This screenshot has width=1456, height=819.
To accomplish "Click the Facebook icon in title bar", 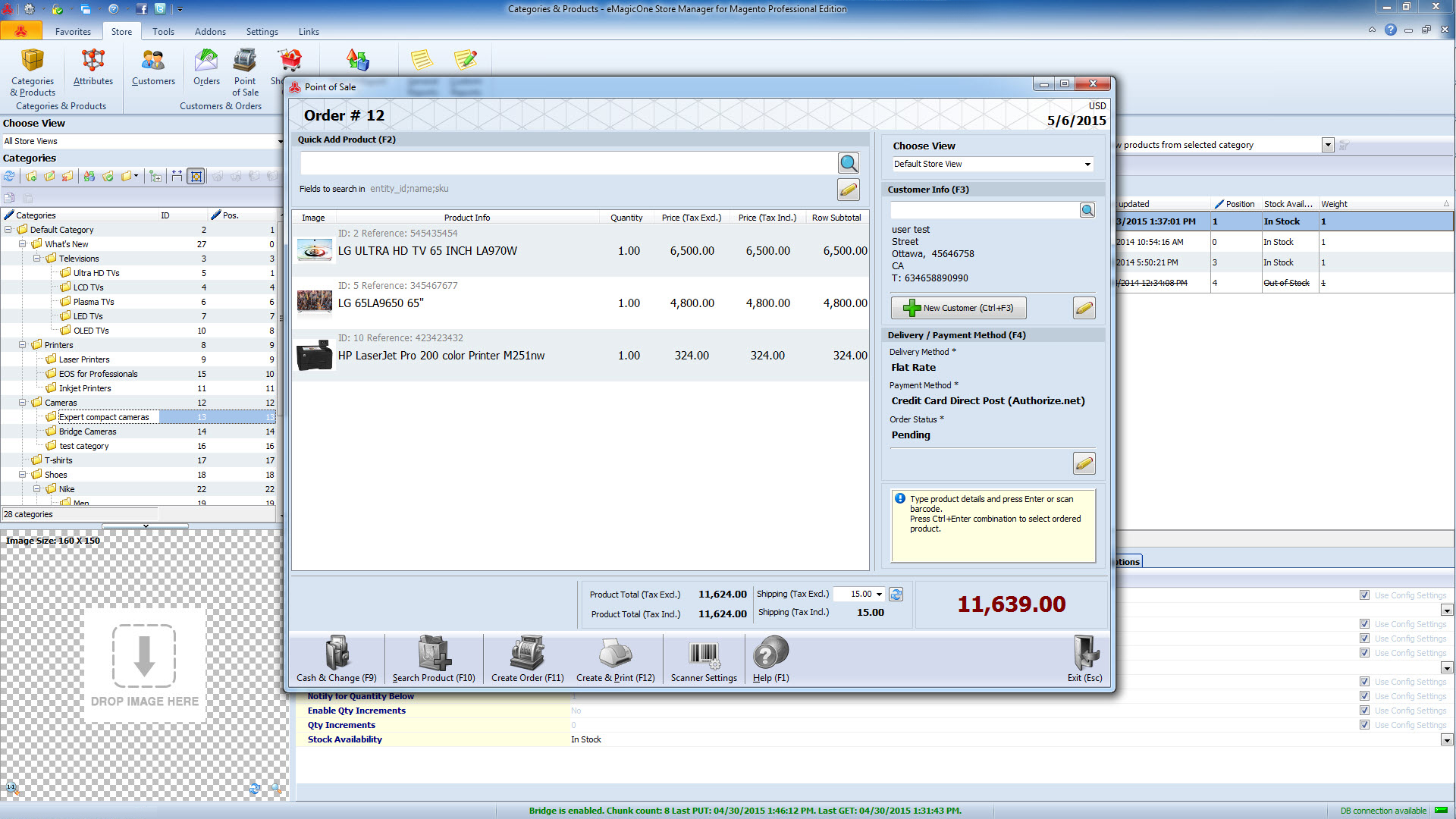I will click(142, 9).
